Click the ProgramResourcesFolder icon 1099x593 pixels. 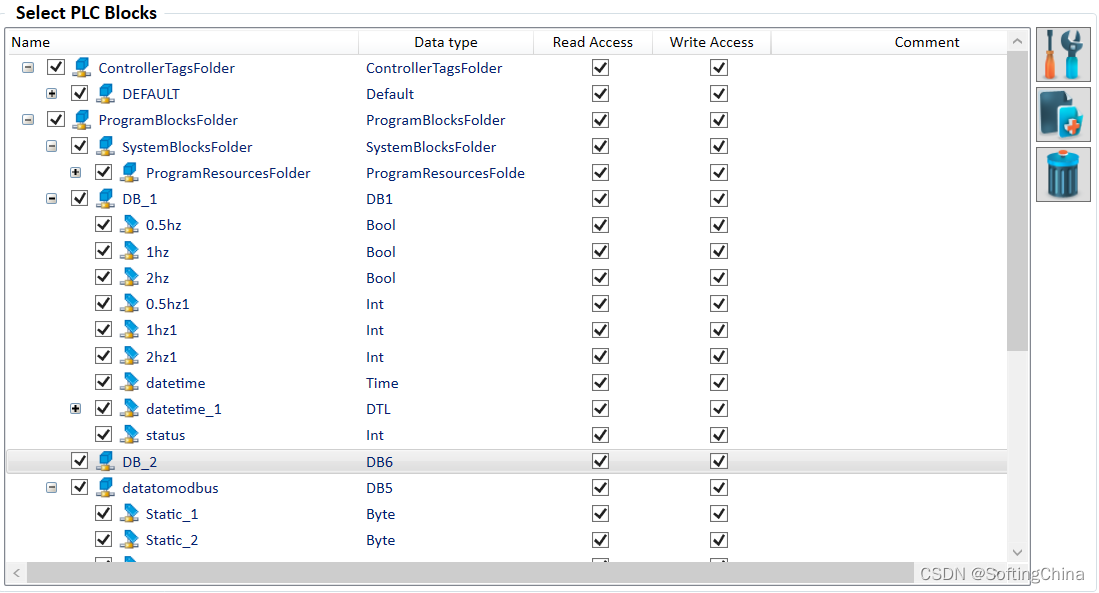[130, 172]
